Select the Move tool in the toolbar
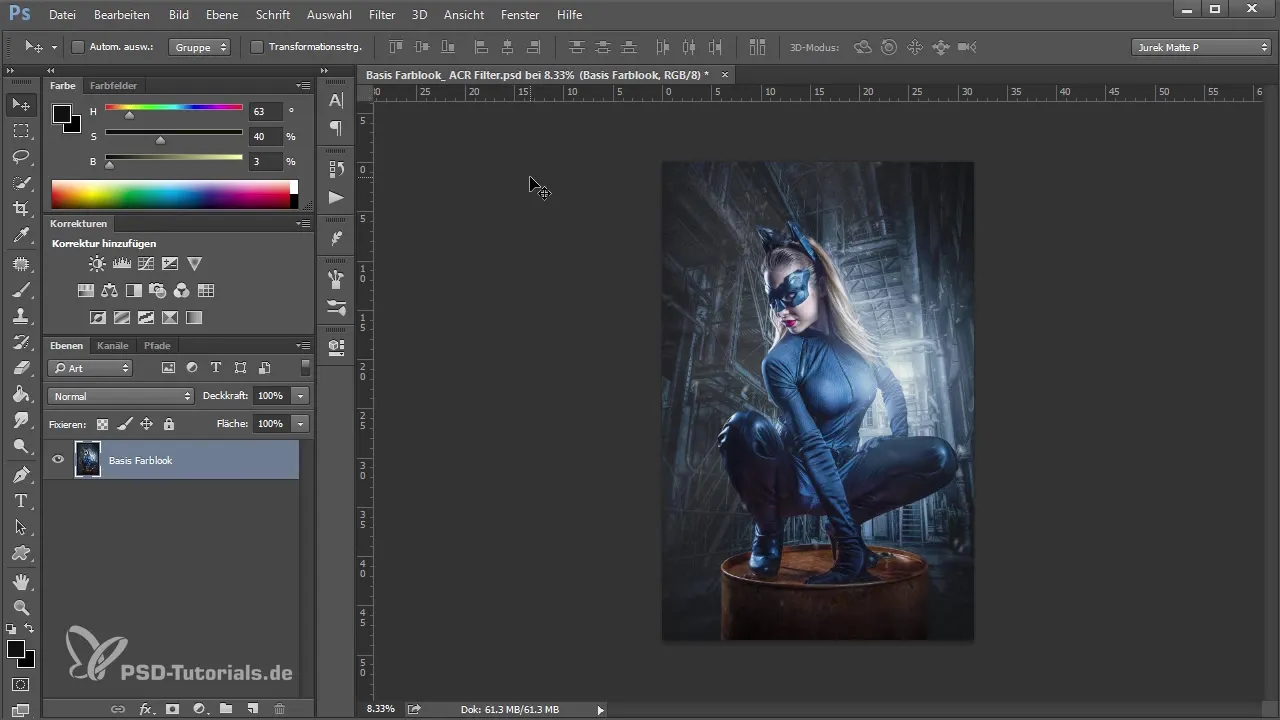This screenshot has height=720, width=1280. click(21, 105)
